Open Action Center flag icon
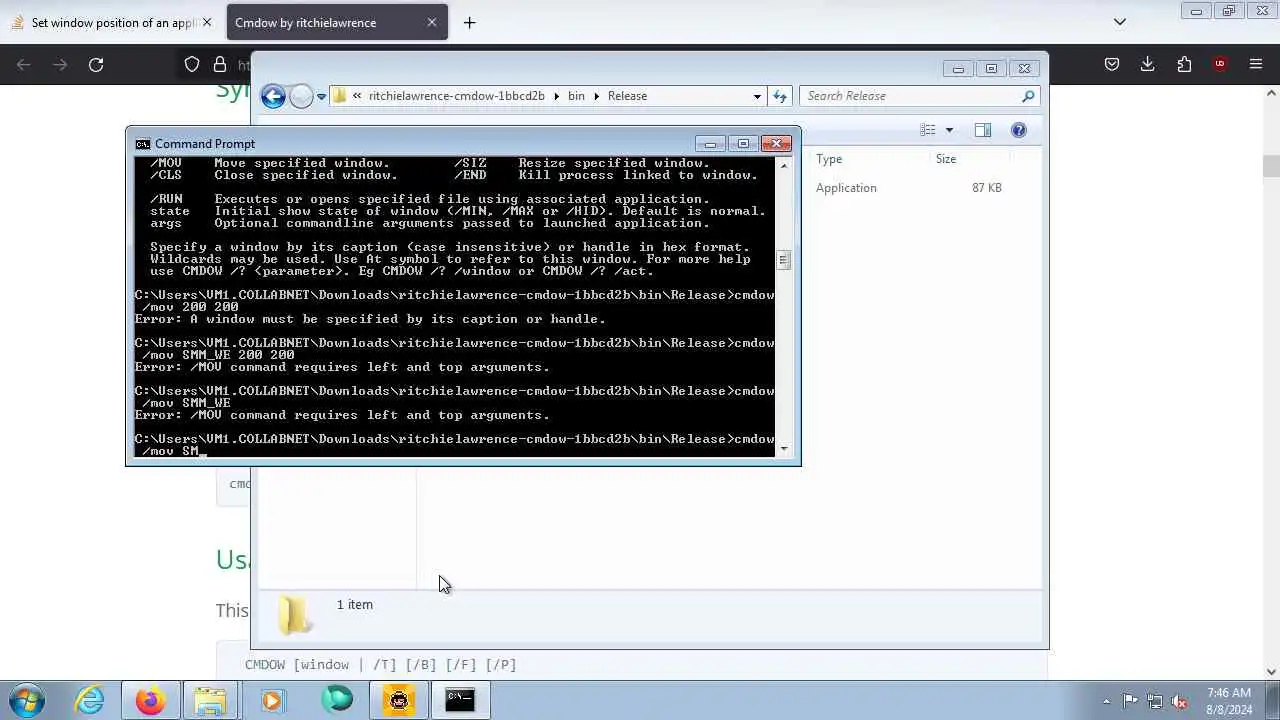This screenshot has height=720, width=1280. [x=1130, y=701]
